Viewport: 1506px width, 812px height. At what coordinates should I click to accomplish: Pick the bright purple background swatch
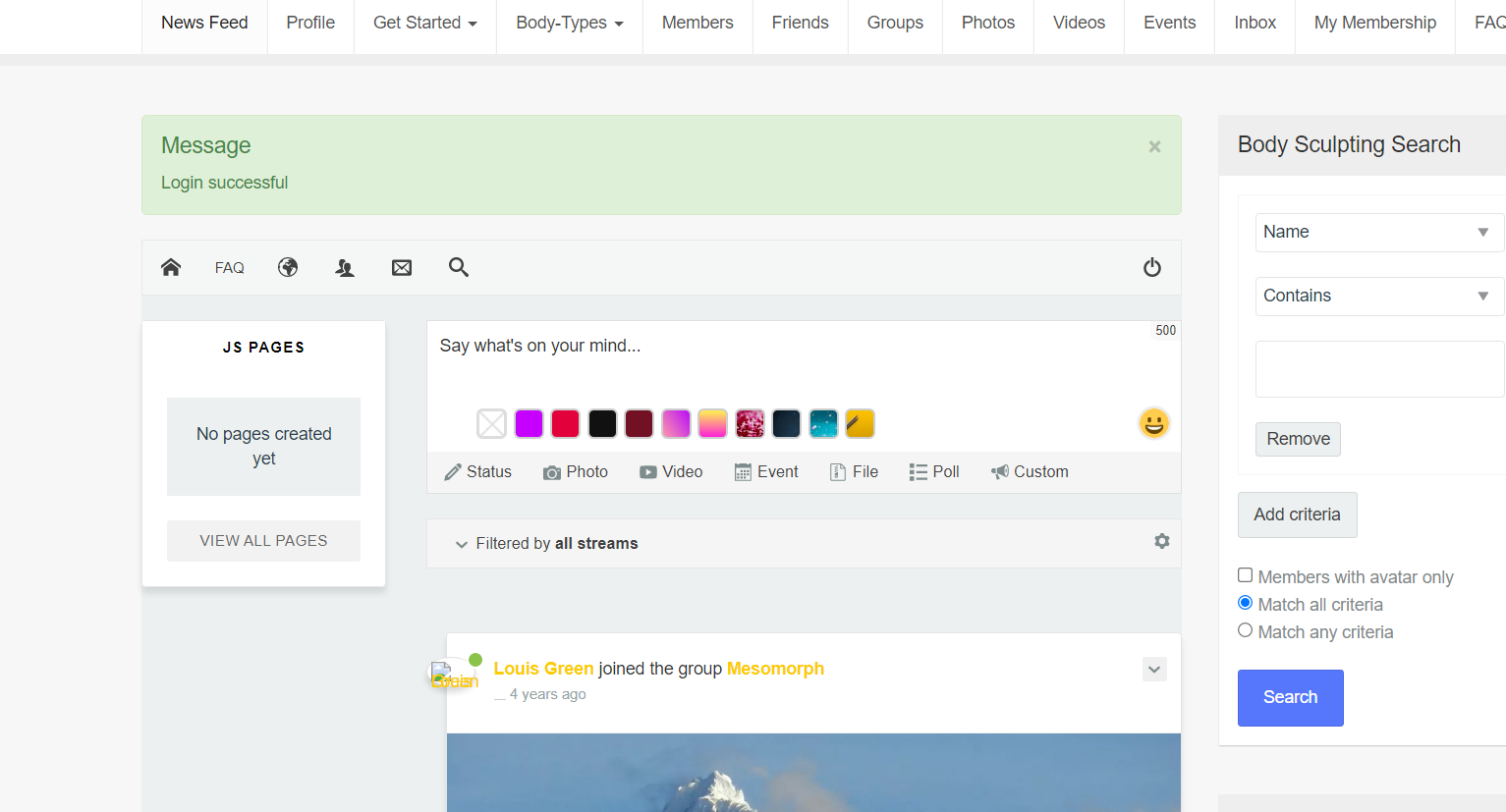(x=529, y=423)
